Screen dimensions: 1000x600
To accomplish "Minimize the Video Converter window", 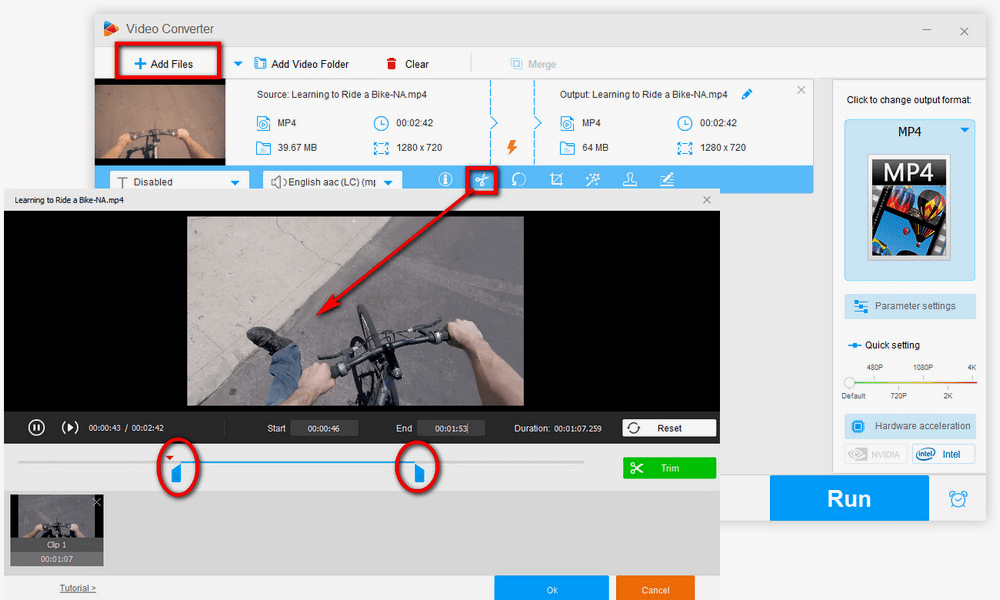I will [x=927, y=29].
